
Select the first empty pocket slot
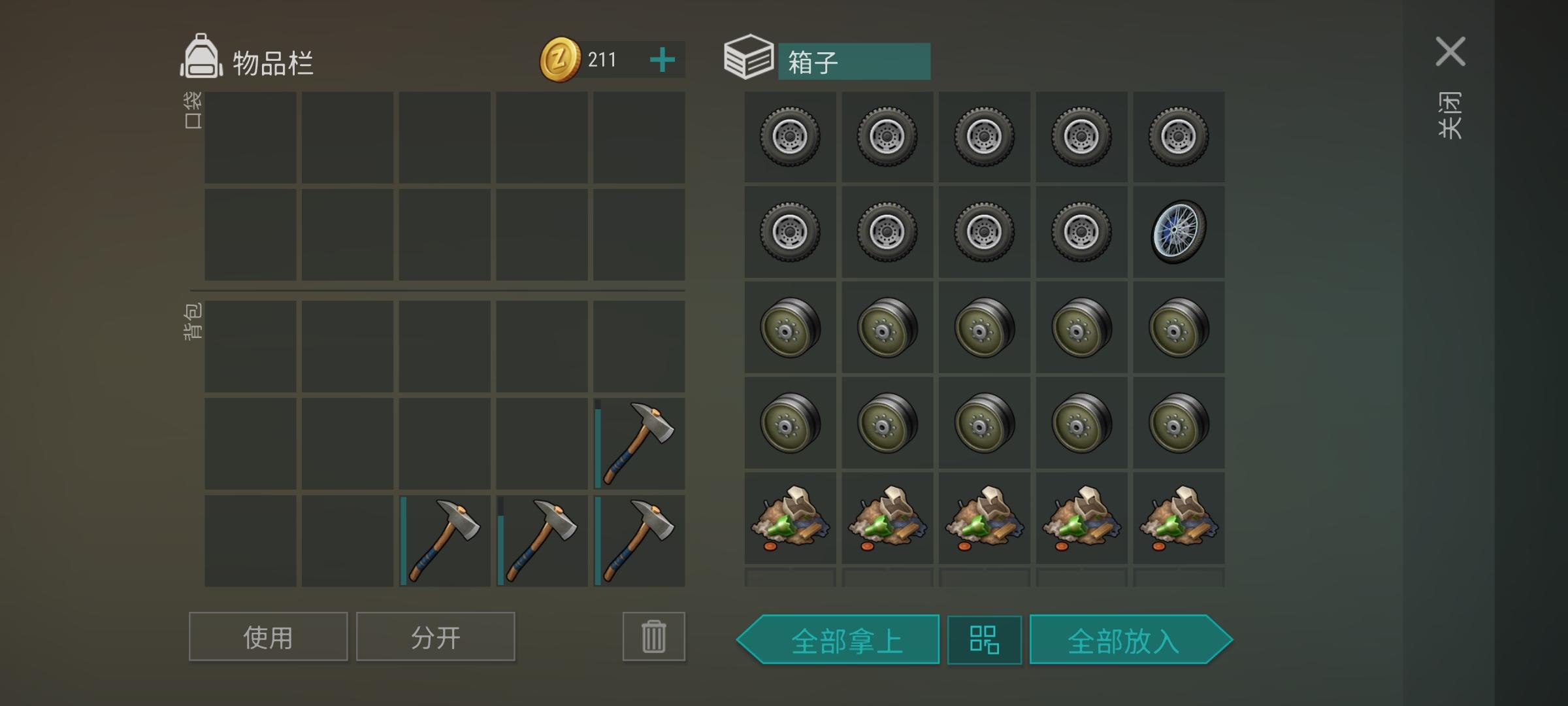[250, 137]
